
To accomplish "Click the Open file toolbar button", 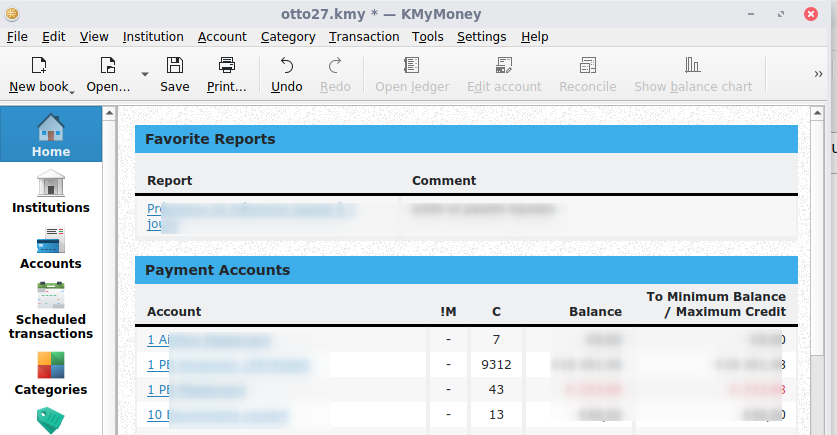I will pos(107,66).
